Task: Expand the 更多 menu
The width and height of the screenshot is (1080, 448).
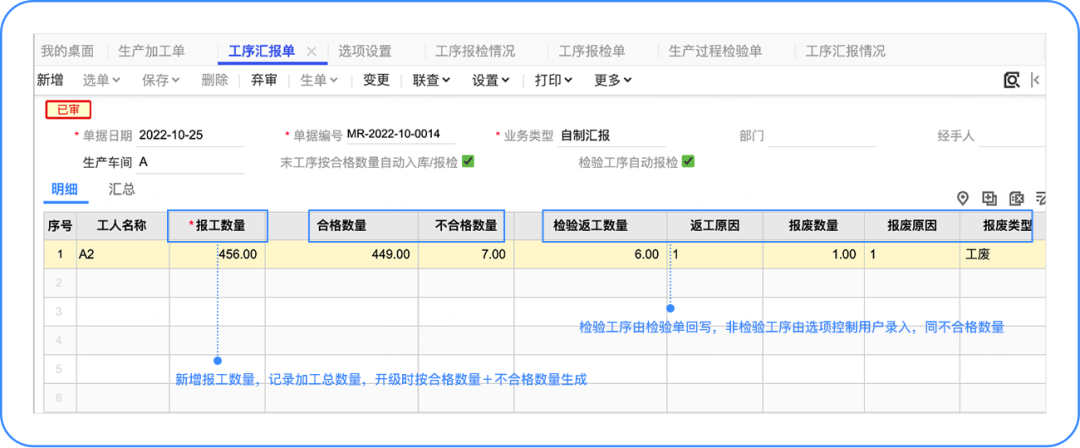Action: (614, 80)
